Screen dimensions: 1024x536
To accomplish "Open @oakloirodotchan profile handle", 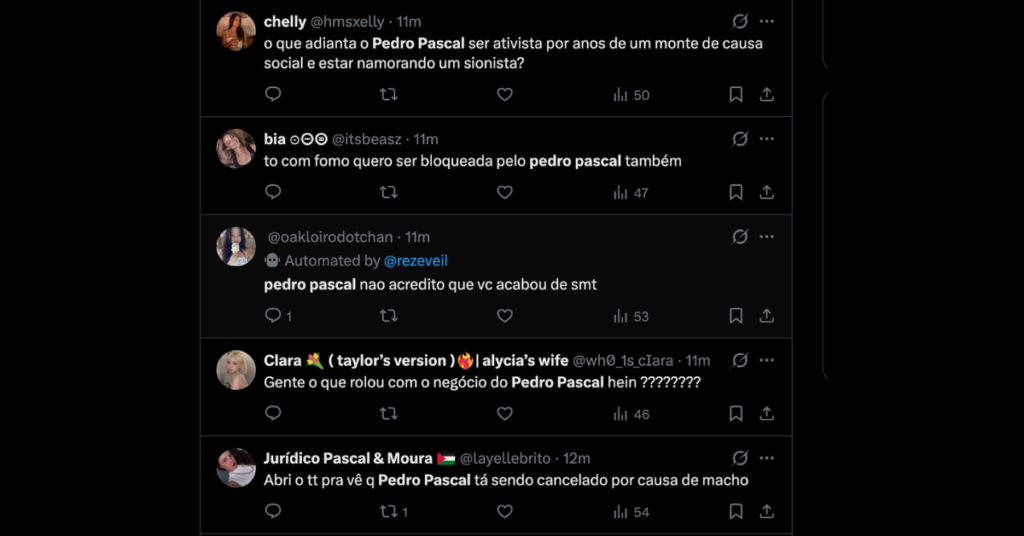I will click(x=330, y=237).
